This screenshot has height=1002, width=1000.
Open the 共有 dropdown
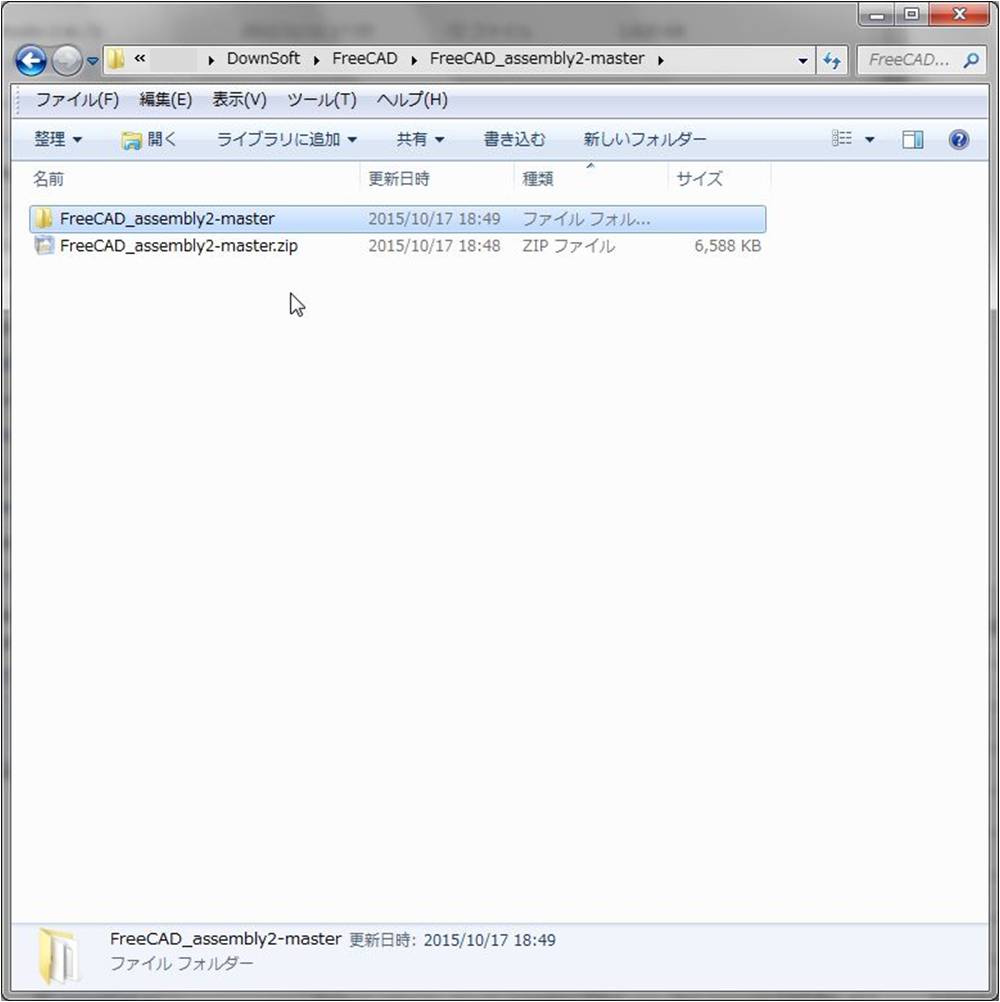tap(420, 139)
